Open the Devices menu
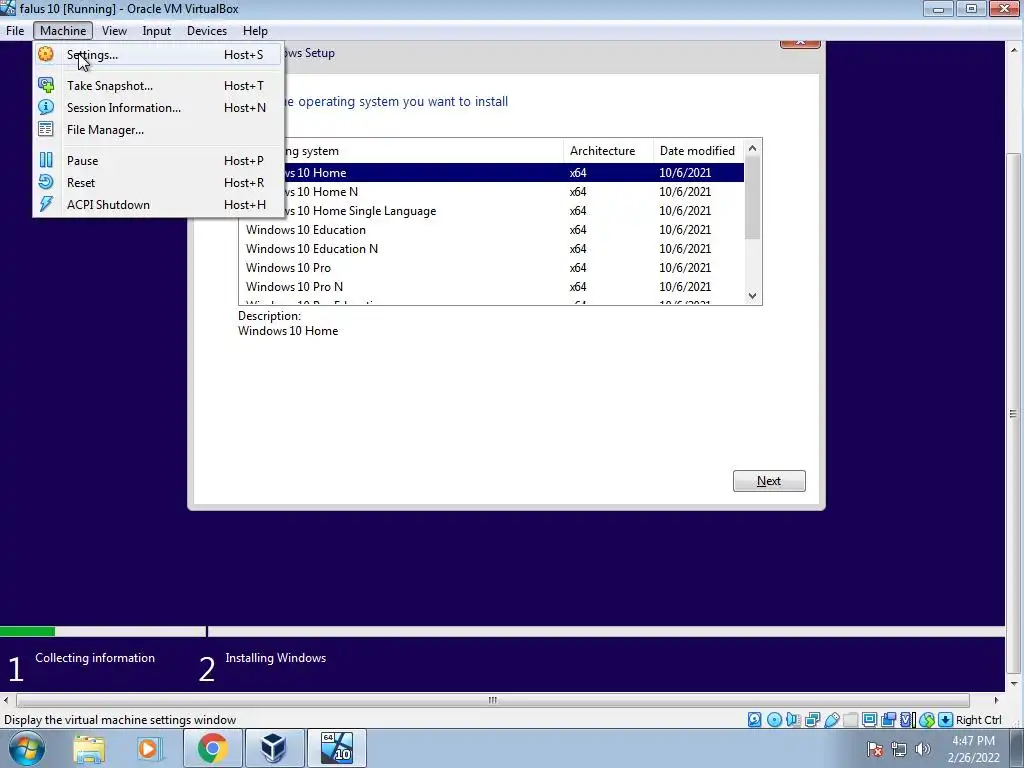 206,31
